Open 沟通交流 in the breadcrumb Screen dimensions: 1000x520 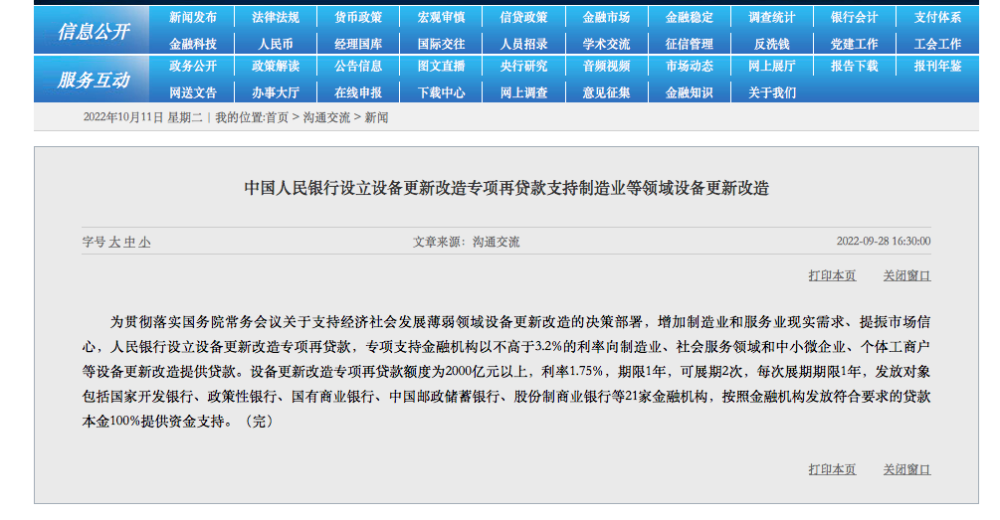click(327, 117)
